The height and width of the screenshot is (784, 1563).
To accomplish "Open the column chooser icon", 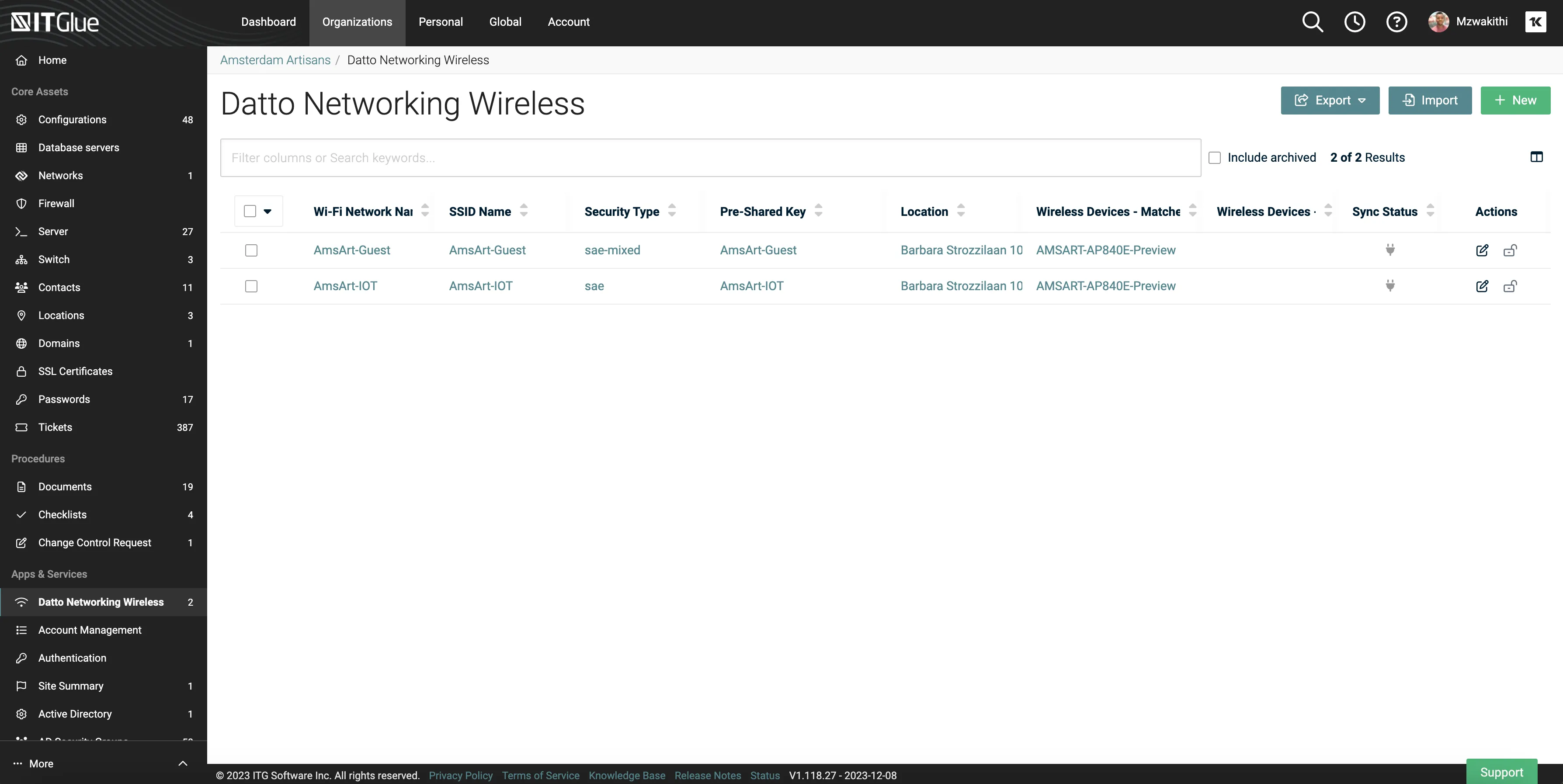I will (1536, 157).
